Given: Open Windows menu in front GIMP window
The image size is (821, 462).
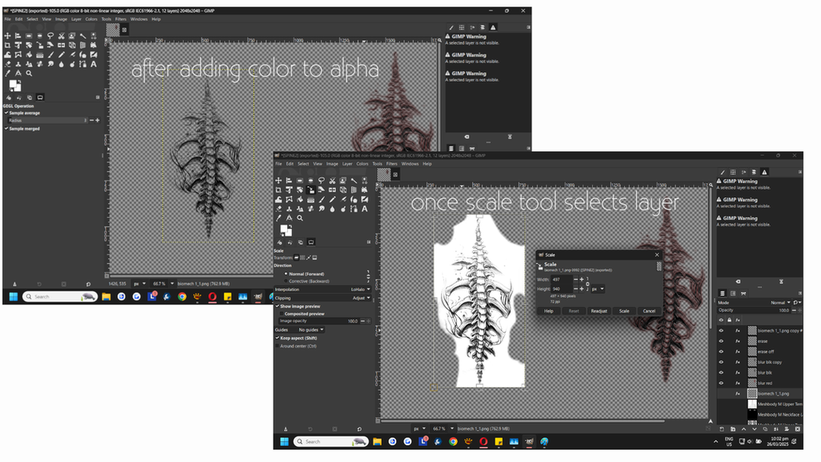Looking at the screenshot, I should coord(410,163).
